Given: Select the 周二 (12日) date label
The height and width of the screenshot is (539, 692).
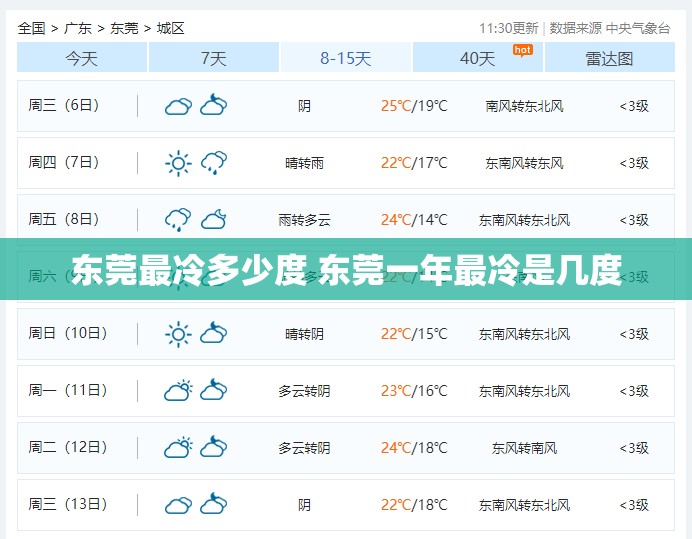Looking at the screenshot, I should [x=68, y=447].
